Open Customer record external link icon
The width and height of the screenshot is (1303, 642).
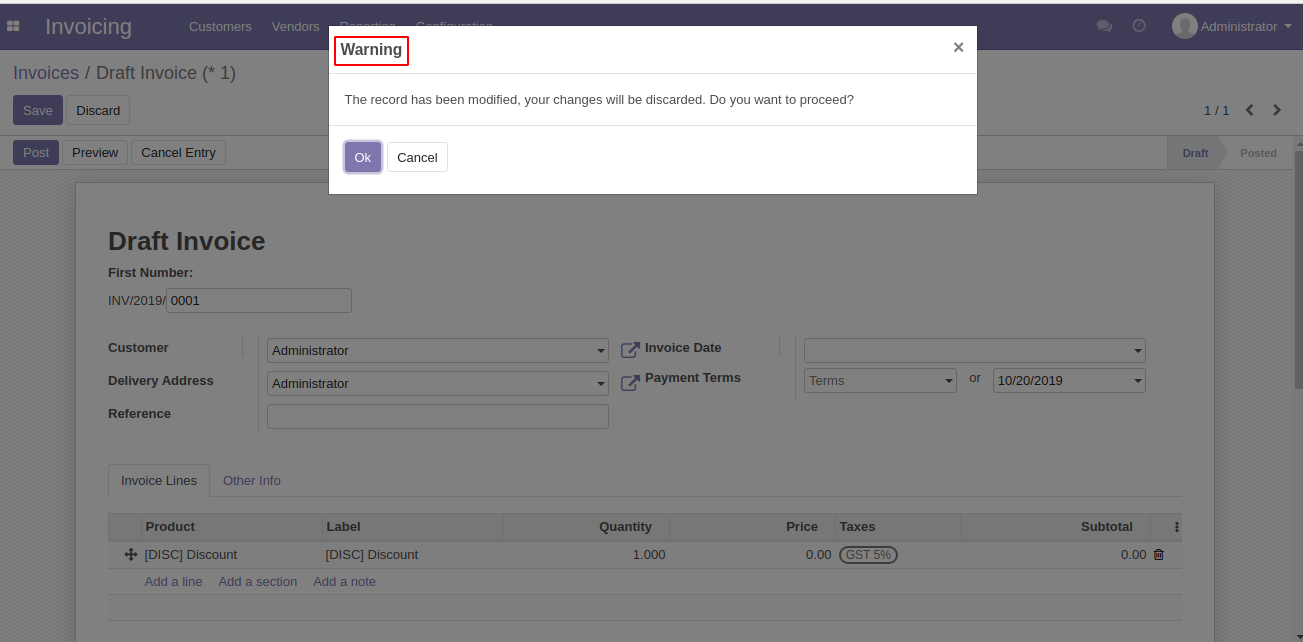tap(630, 350)
